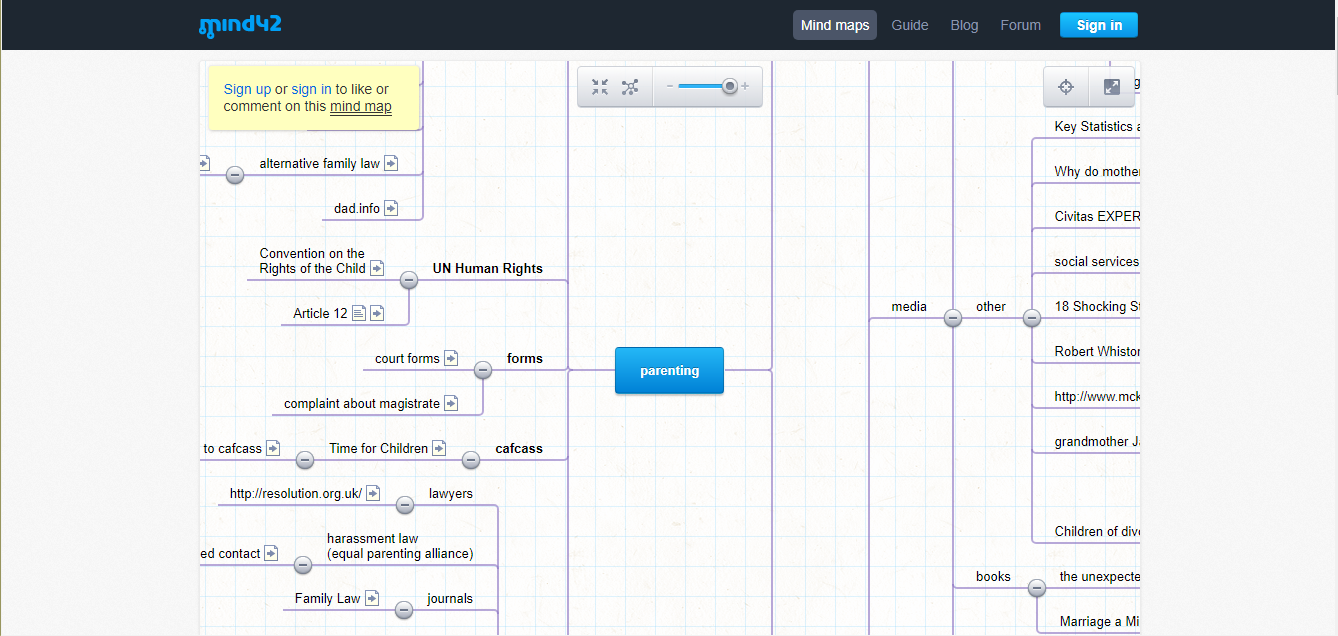
Task: Collapse the cafcass branch
Action: click(x=471, y=460)
